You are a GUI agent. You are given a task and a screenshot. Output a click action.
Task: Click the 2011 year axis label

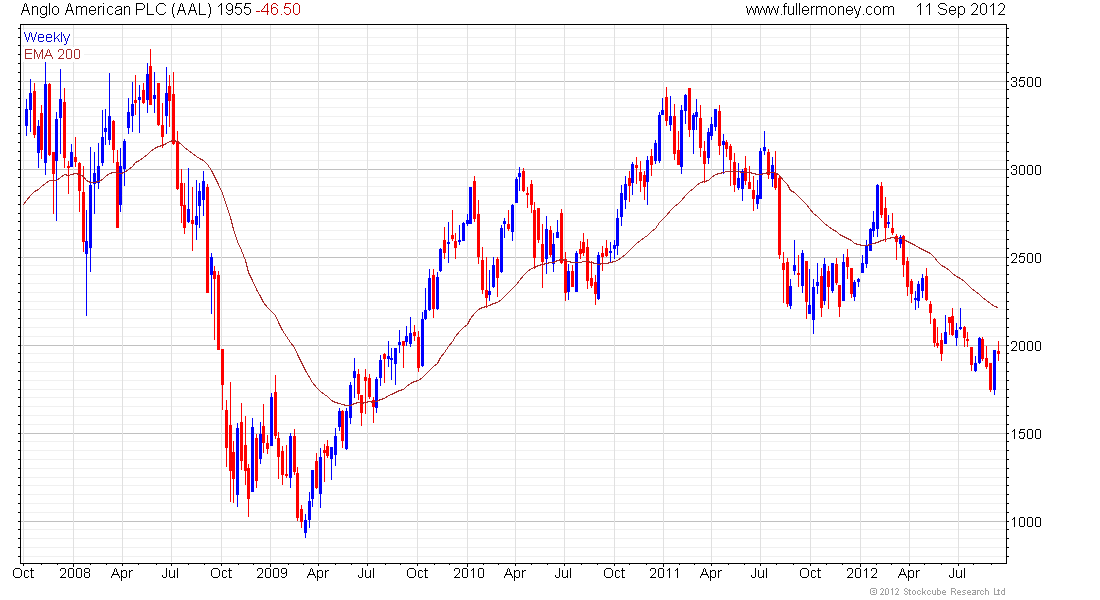pyautogui.click(x=665, y=573)
